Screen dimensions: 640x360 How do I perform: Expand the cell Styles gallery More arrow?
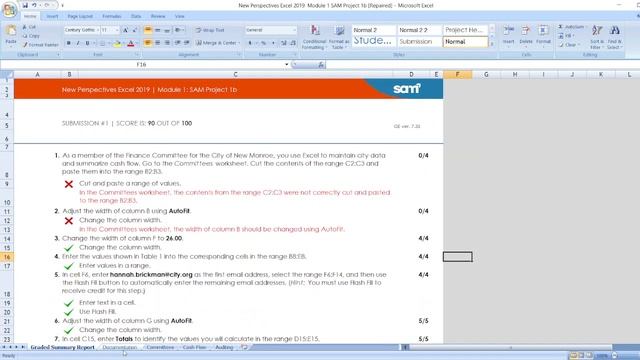coord(492,44)
